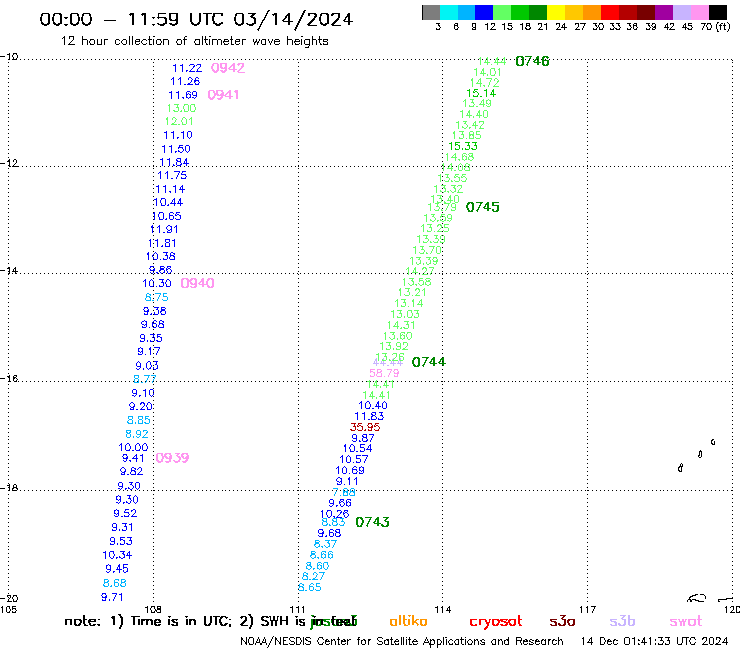Click the gray swatch in the color legend
This screenshot has width=740, height=650.
(431, 12)
